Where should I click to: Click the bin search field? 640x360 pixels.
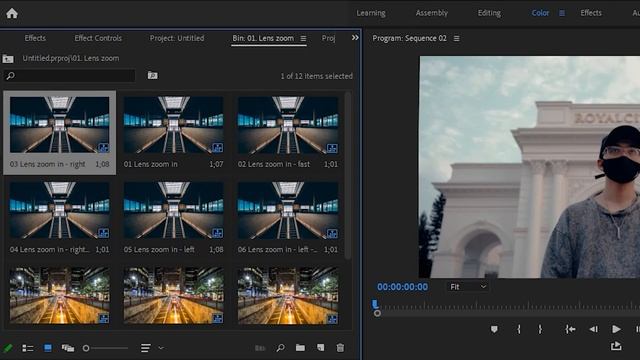[x=69, y=76]
